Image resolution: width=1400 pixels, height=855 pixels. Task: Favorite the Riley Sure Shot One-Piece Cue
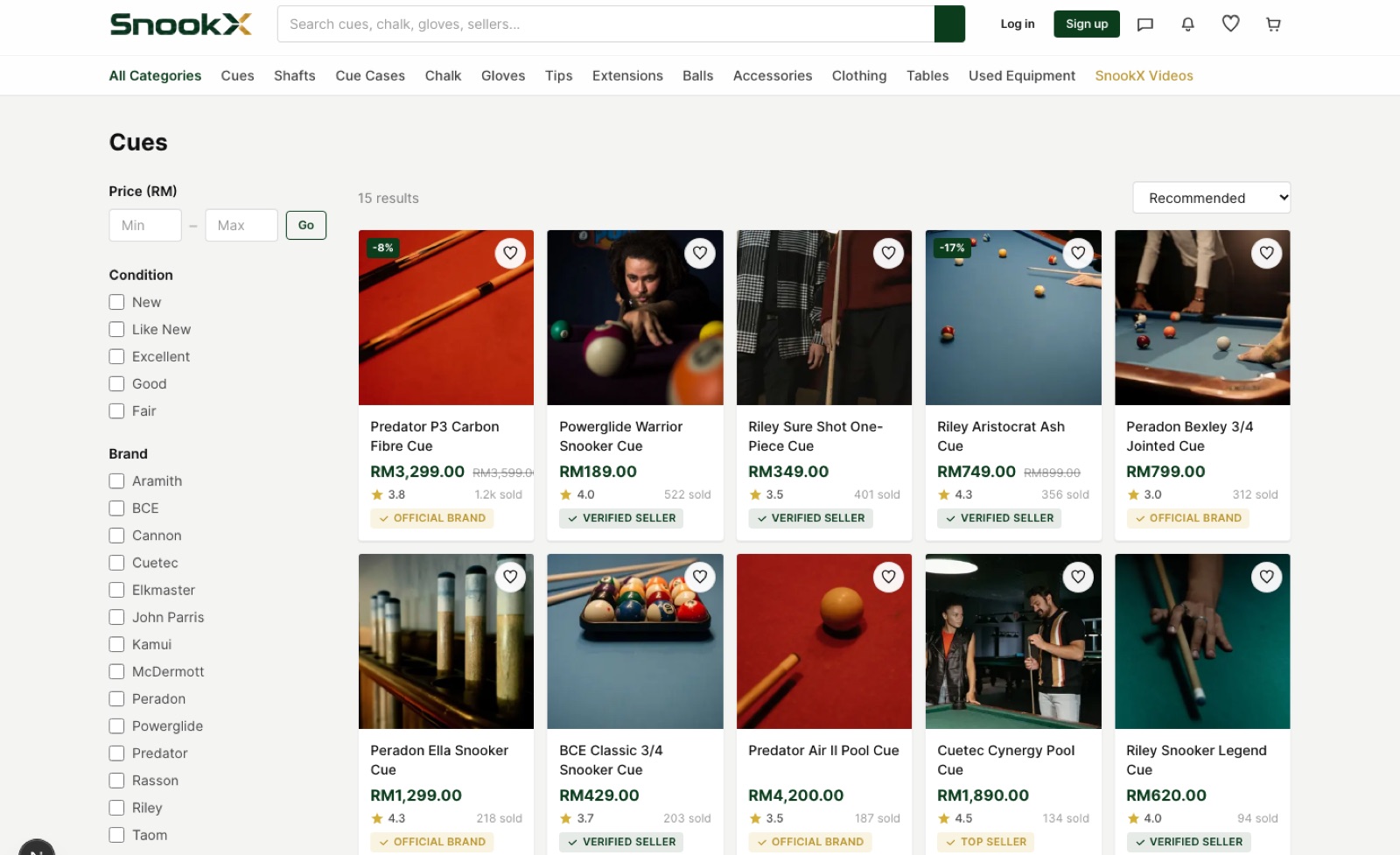coord(888,253)
